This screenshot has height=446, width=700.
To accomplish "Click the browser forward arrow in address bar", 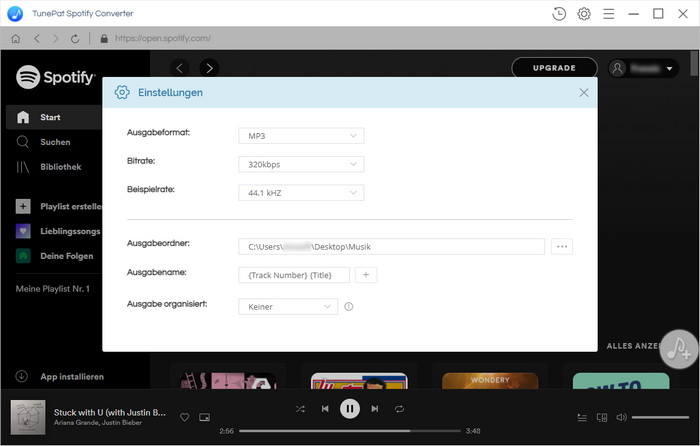I will tap(55, 39).
